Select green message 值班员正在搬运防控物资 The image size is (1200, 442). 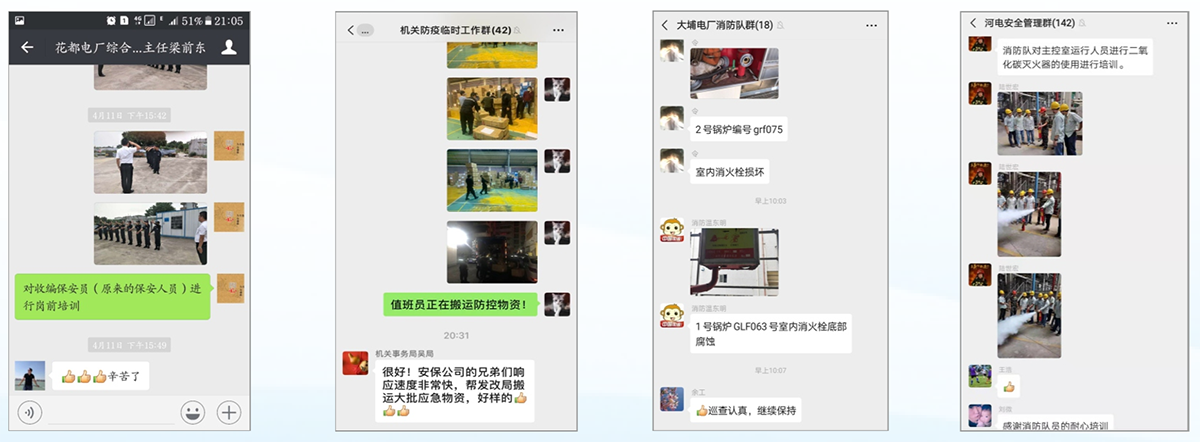coord(461,304)
